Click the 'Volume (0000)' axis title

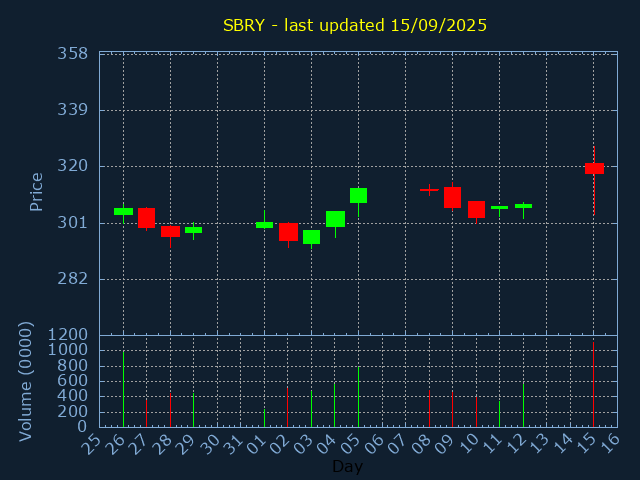point(25,381)
